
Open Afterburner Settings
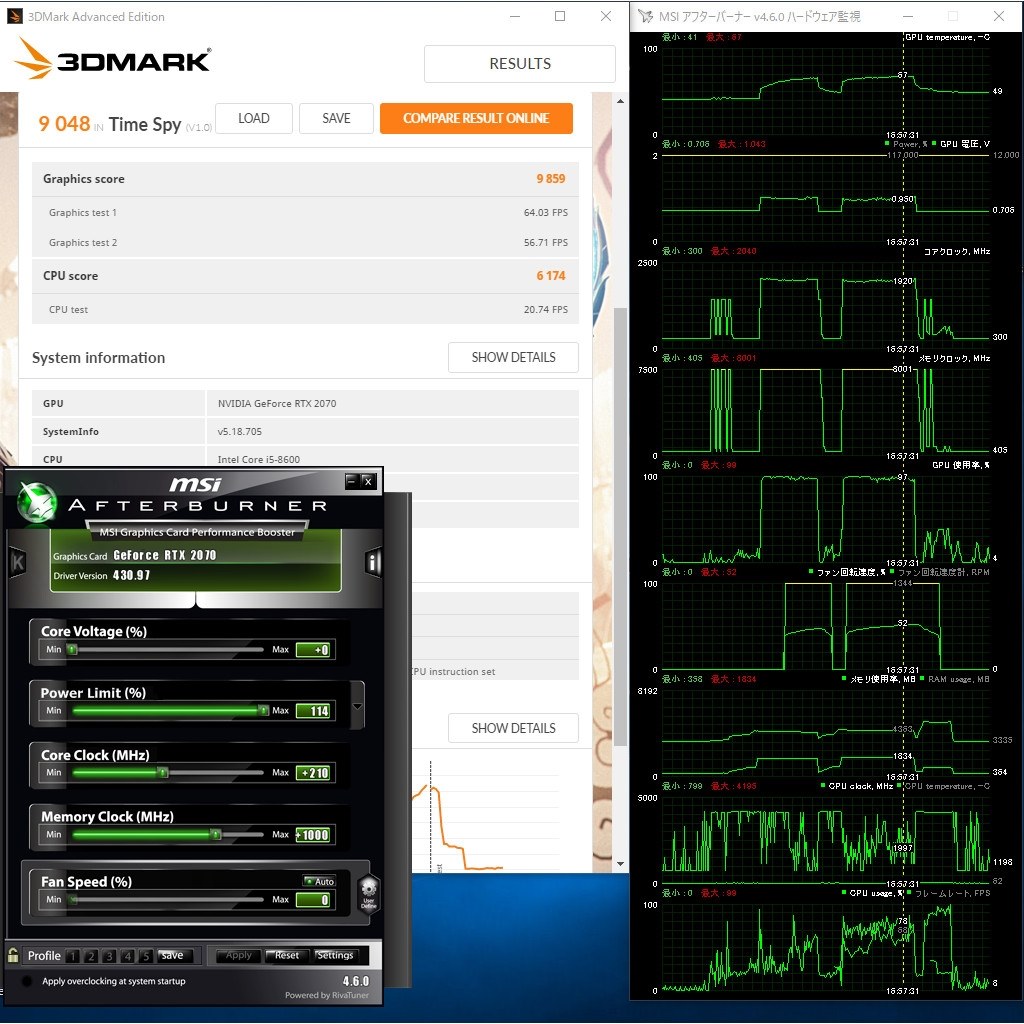335,955
